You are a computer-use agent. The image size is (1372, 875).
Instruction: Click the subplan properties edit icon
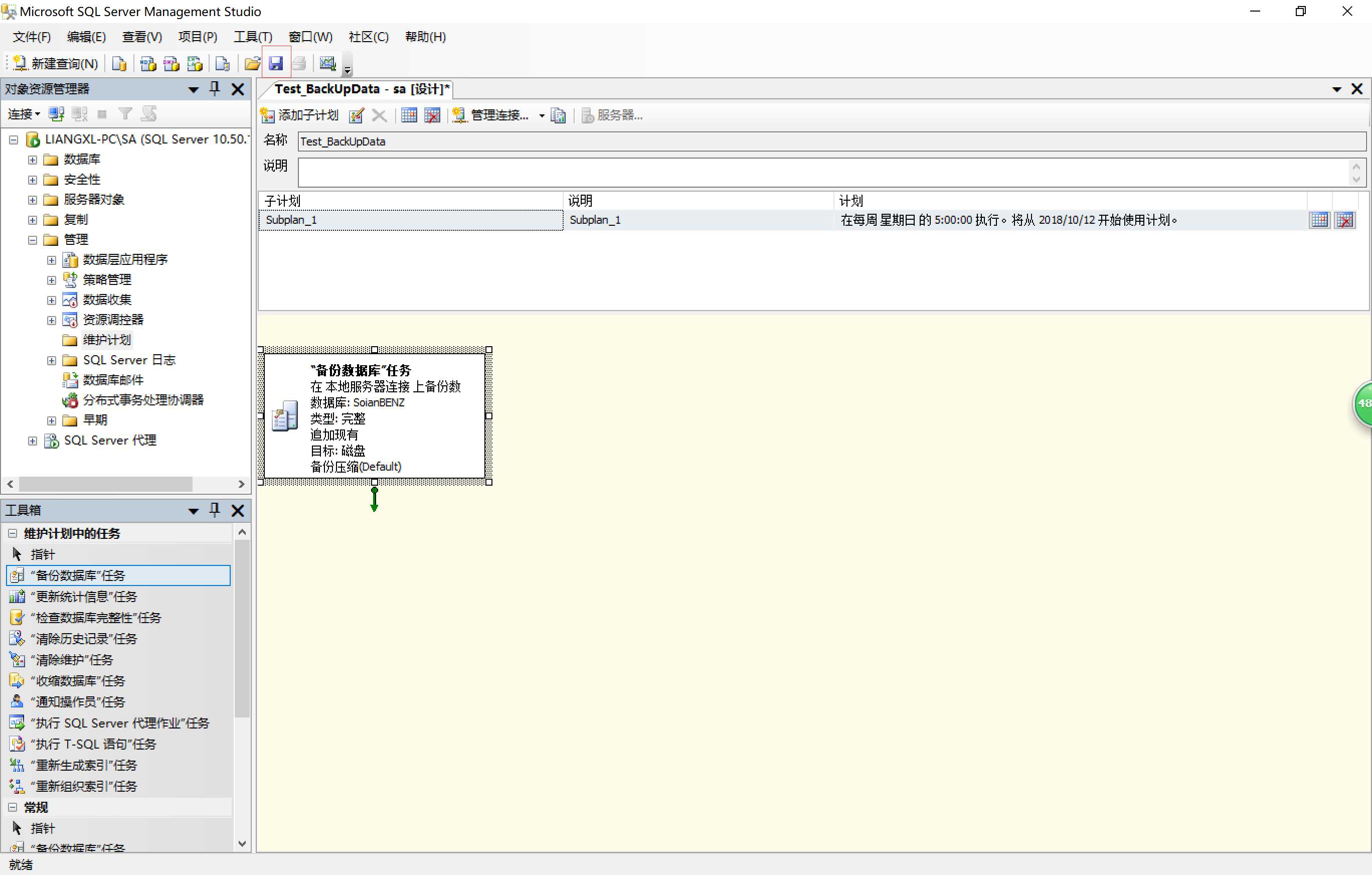pos(357,115)
